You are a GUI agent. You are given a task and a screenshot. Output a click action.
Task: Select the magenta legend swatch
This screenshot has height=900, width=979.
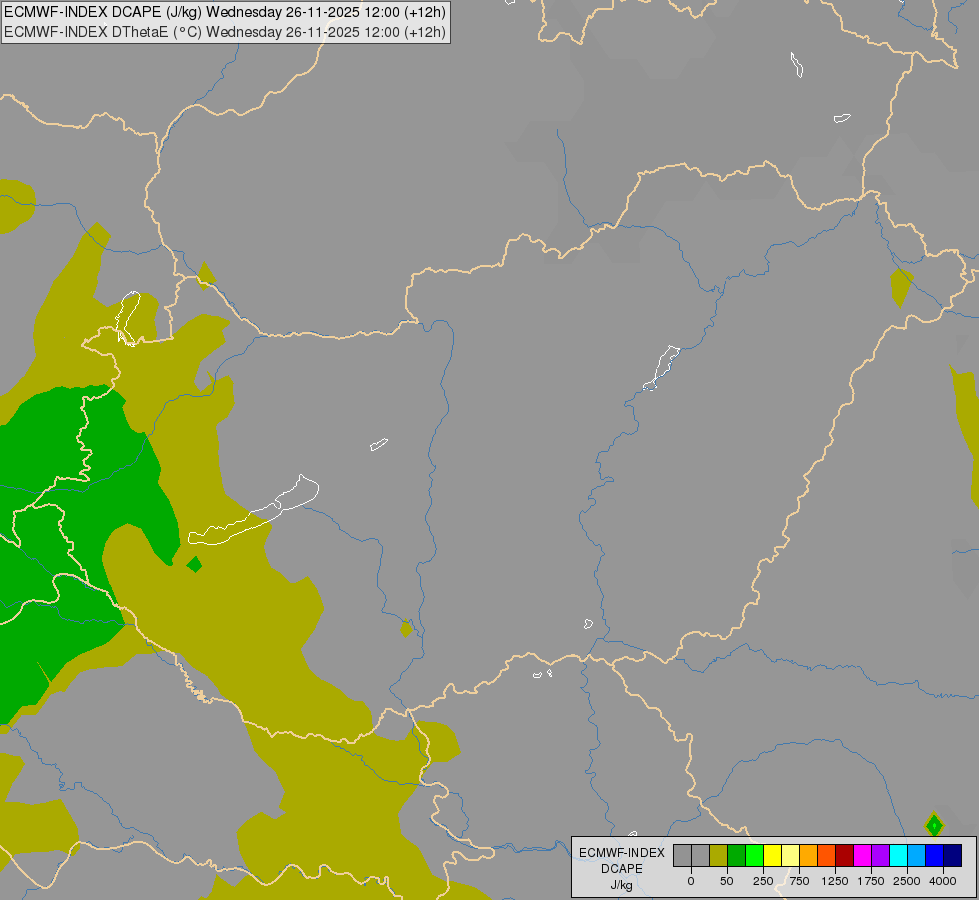pyautogui.click(x=863, y=855)
